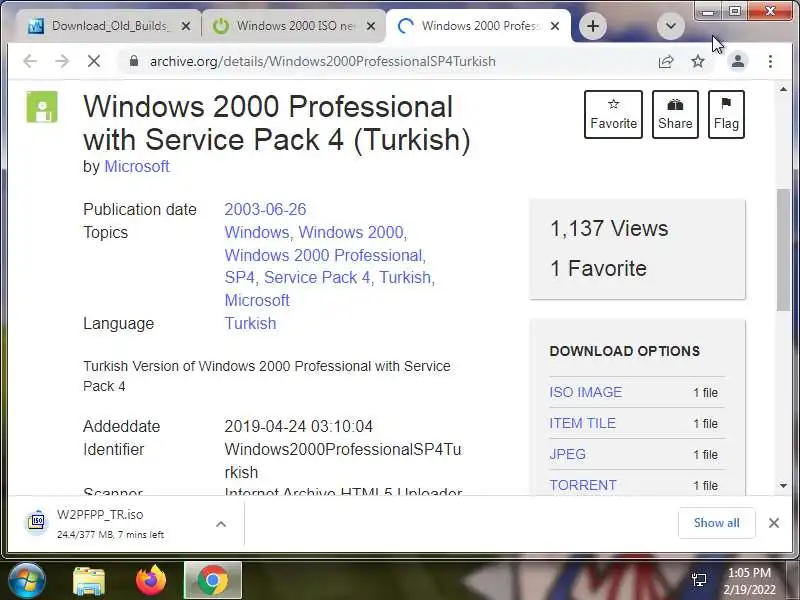800x600 pixels.
Task: Click the address bar URL
Action: pyautogui.click(x=322, y=61)
